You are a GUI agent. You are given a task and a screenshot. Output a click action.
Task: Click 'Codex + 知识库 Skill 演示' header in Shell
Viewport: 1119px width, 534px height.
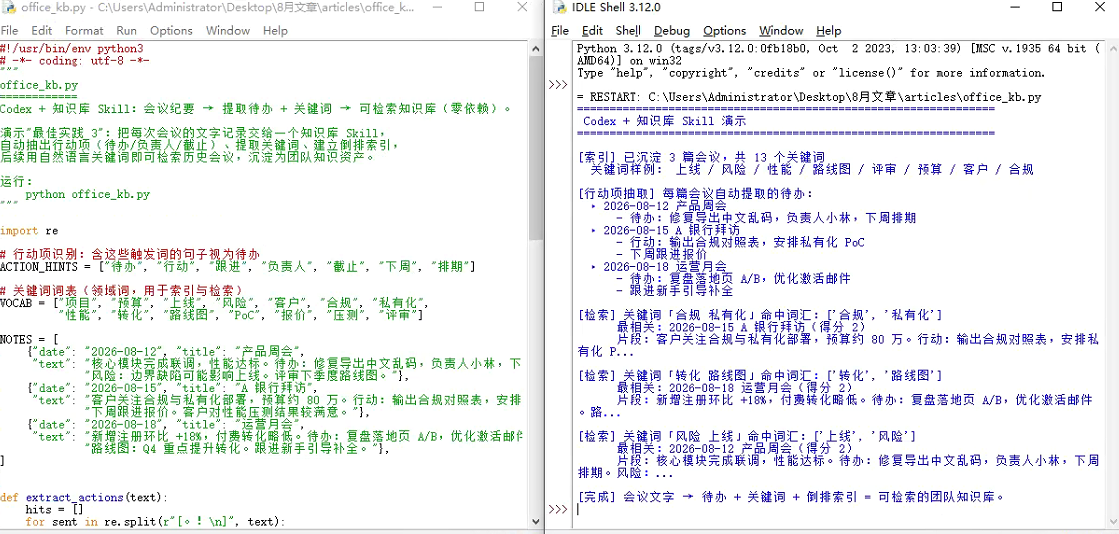point(664,121)
